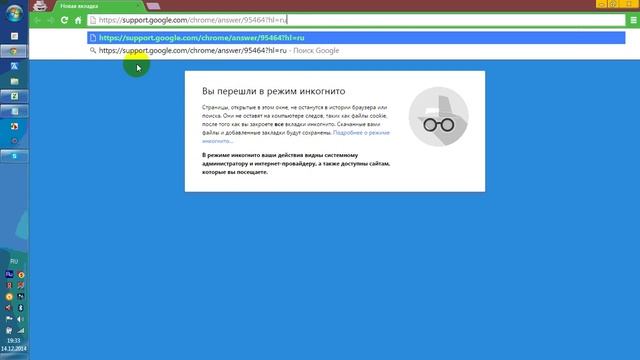Open the light-blue S taskbar icon

tap(14, 156)
